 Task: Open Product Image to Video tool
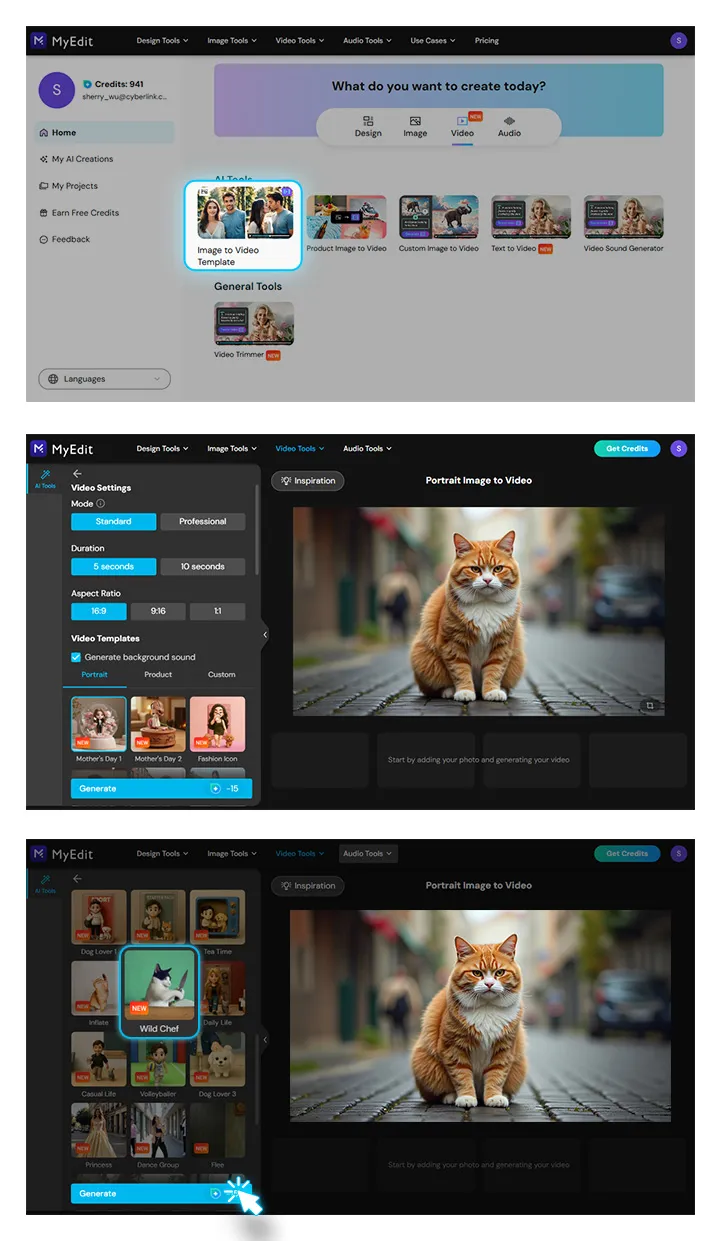click(346, 224)
